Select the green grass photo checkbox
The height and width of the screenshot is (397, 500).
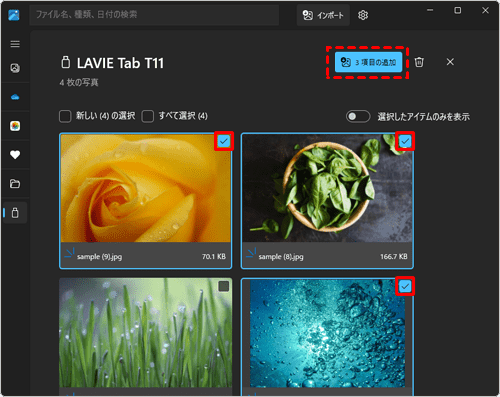point(224,286)
